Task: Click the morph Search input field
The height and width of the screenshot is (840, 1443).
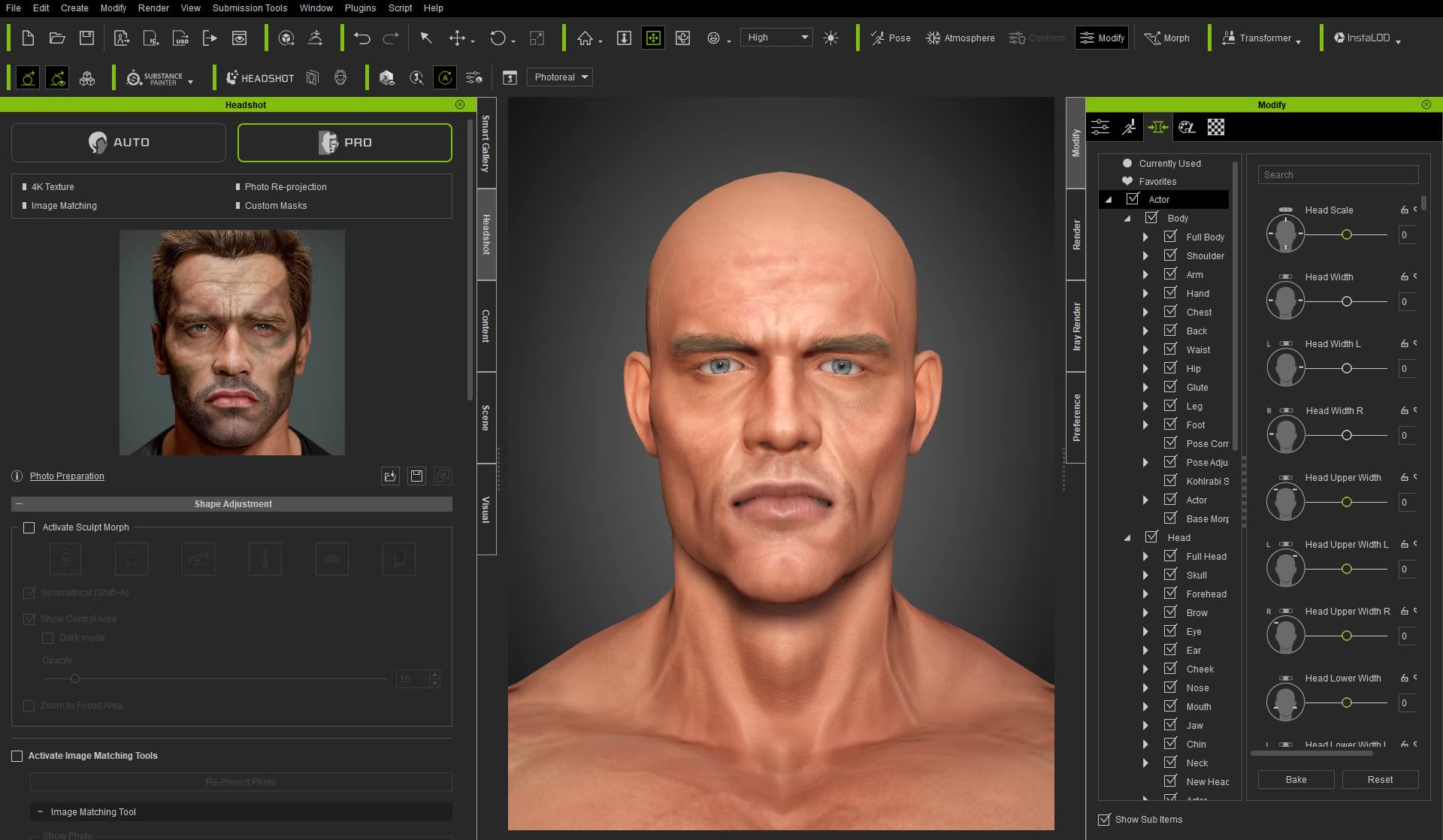Action: pos(1338,175)
